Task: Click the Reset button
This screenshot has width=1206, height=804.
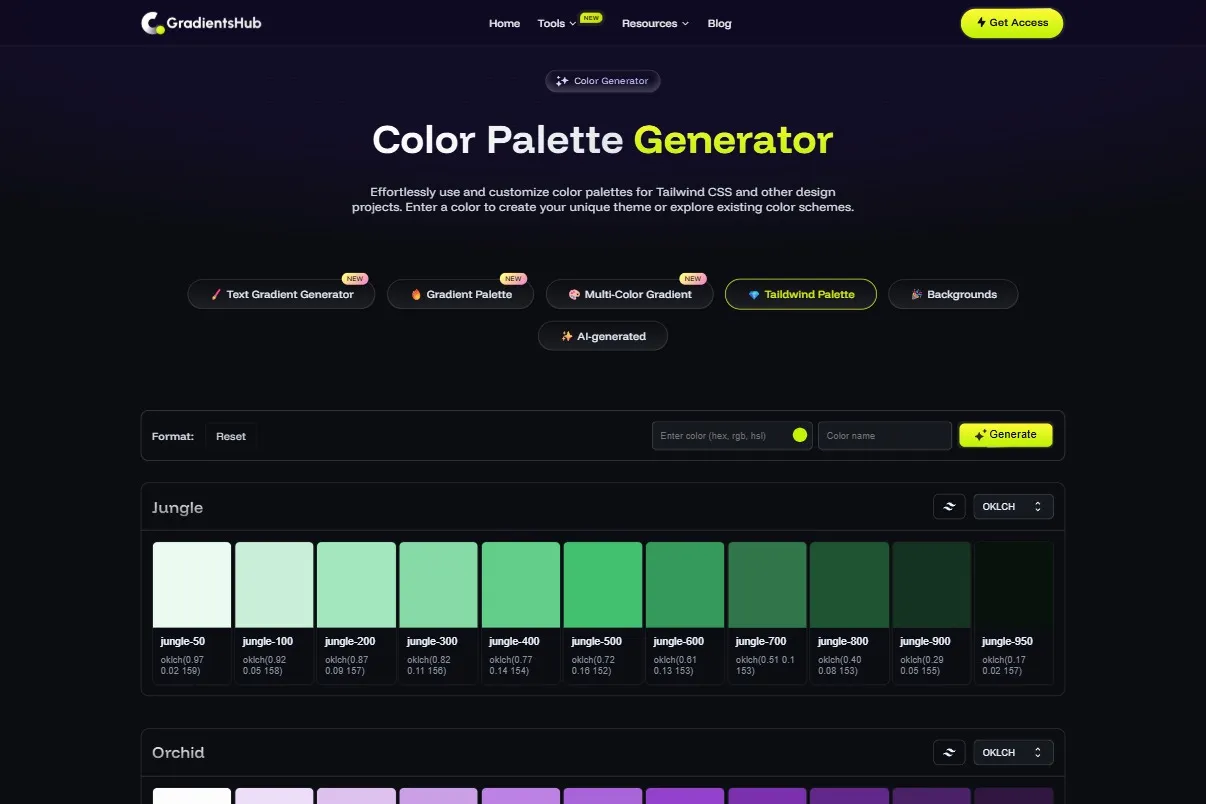Action: (231, 435)
